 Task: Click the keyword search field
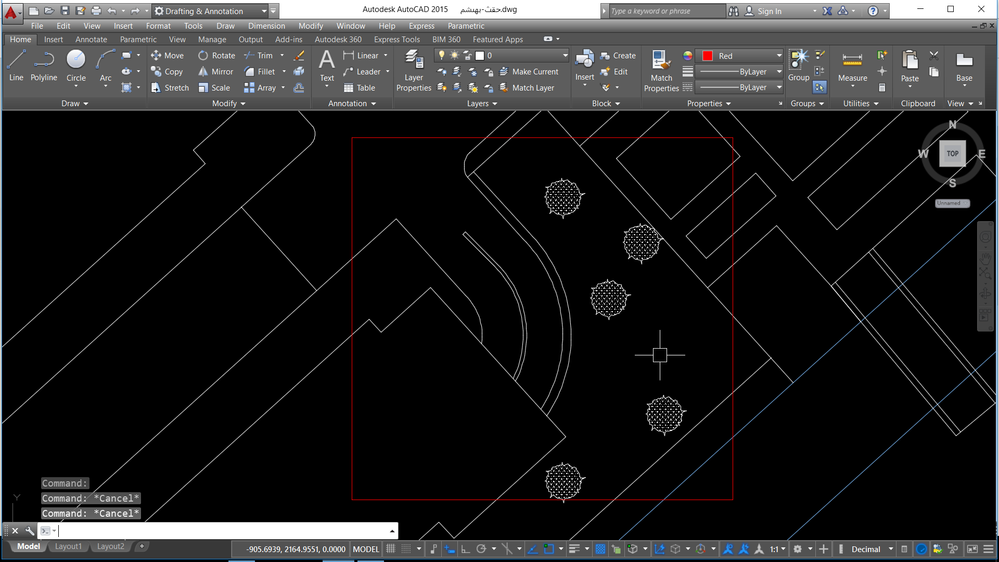pyautogui.click(x=666, y=11)
